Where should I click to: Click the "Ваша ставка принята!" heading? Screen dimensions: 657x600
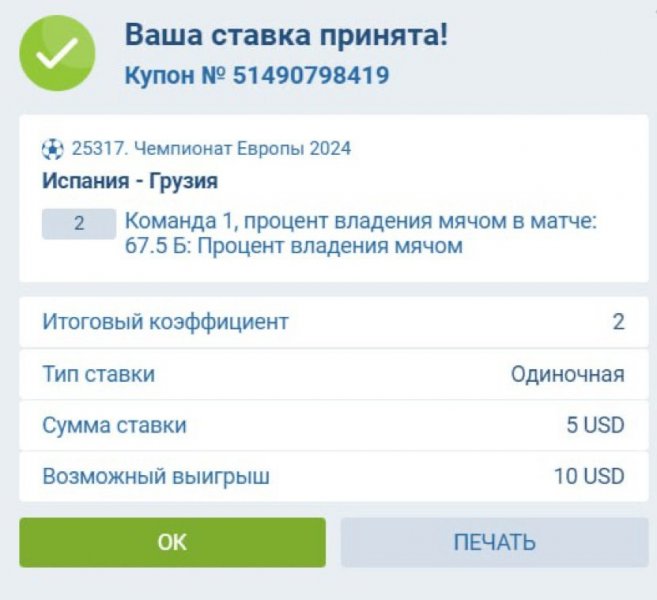(x=286, y=36)
